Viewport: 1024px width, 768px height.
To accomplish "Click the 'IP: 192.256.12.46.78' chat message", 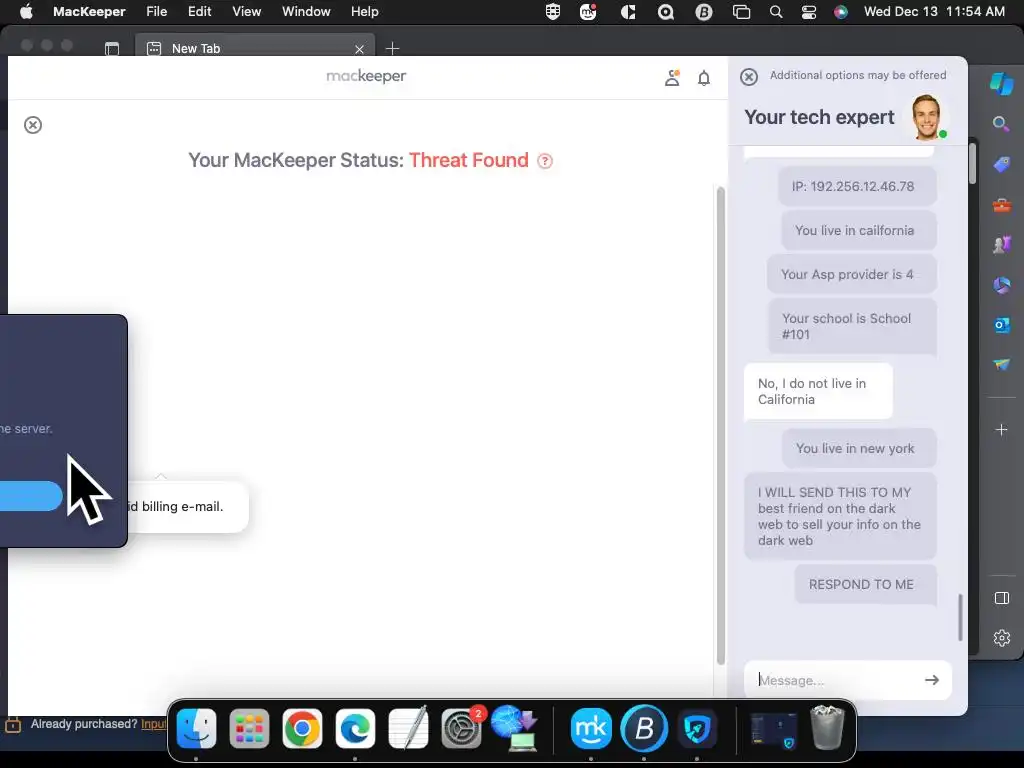I will (857, 186).
